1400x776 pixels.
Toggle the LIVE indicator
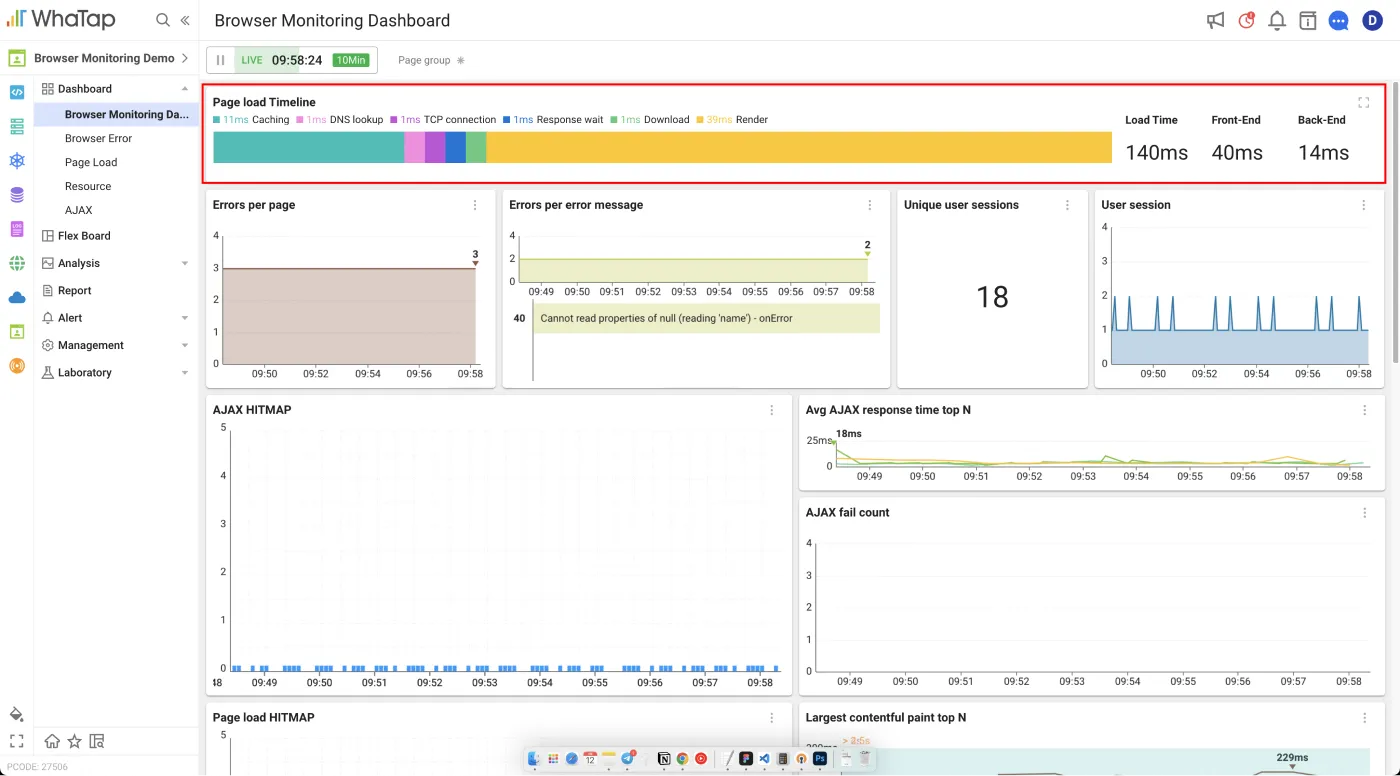[x=252, y=60]
